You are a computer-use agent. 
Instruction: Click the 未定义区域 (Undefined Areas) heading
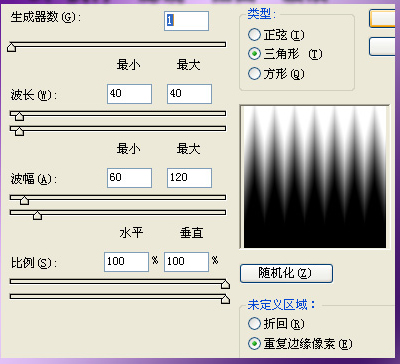[x=281, y=305]
